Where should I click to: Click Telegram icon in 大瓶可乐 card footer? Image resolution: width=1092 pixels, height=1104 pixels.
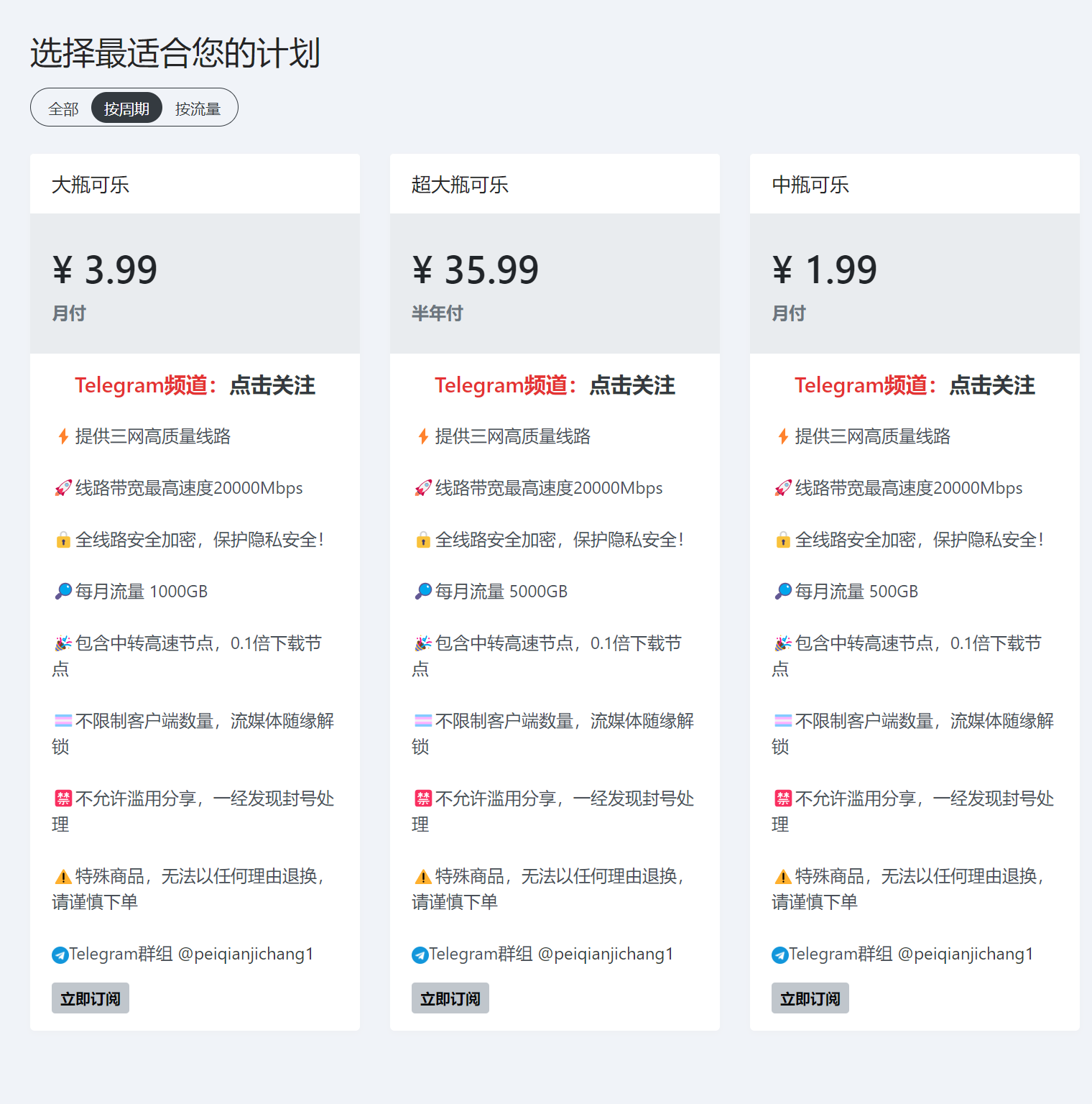(60, 954)
